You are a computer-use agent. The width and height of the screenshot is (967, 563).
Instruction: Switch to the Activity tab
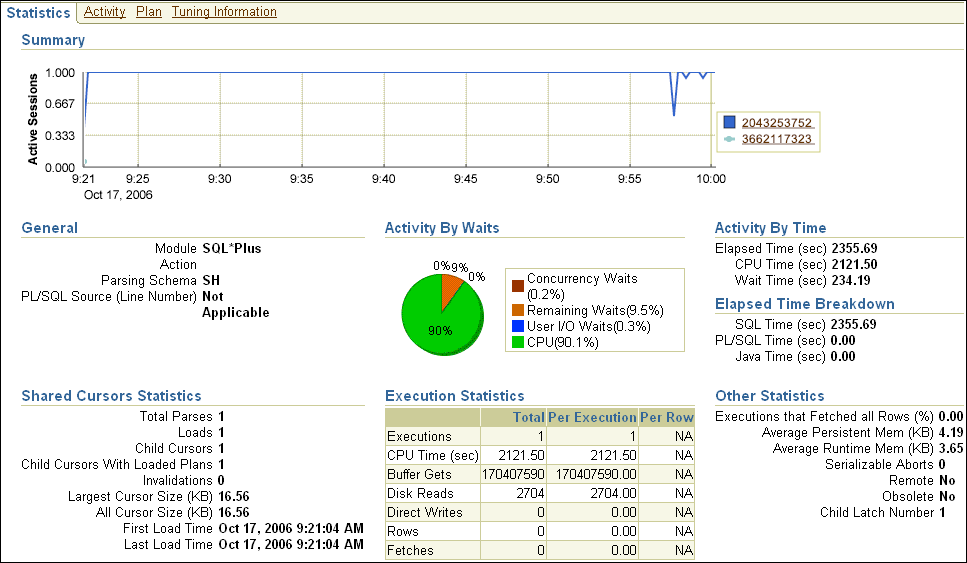(104, 12)
